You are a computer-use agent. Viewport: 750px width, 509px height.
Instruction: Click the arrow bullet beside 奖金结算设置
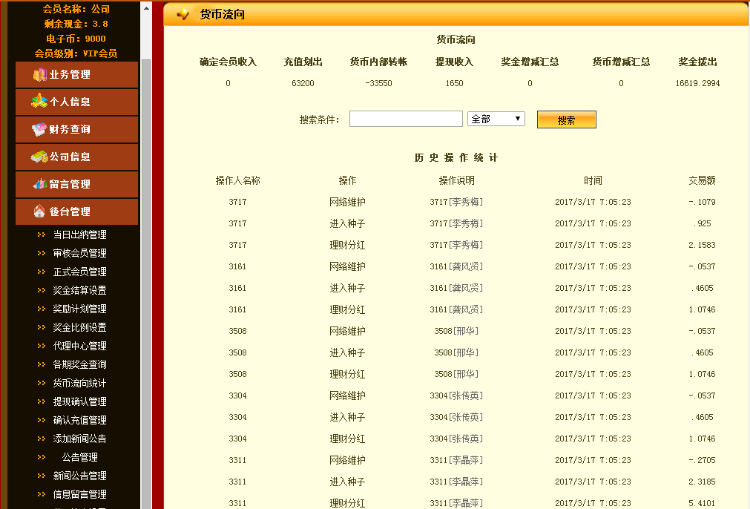(x=42, y=290)
